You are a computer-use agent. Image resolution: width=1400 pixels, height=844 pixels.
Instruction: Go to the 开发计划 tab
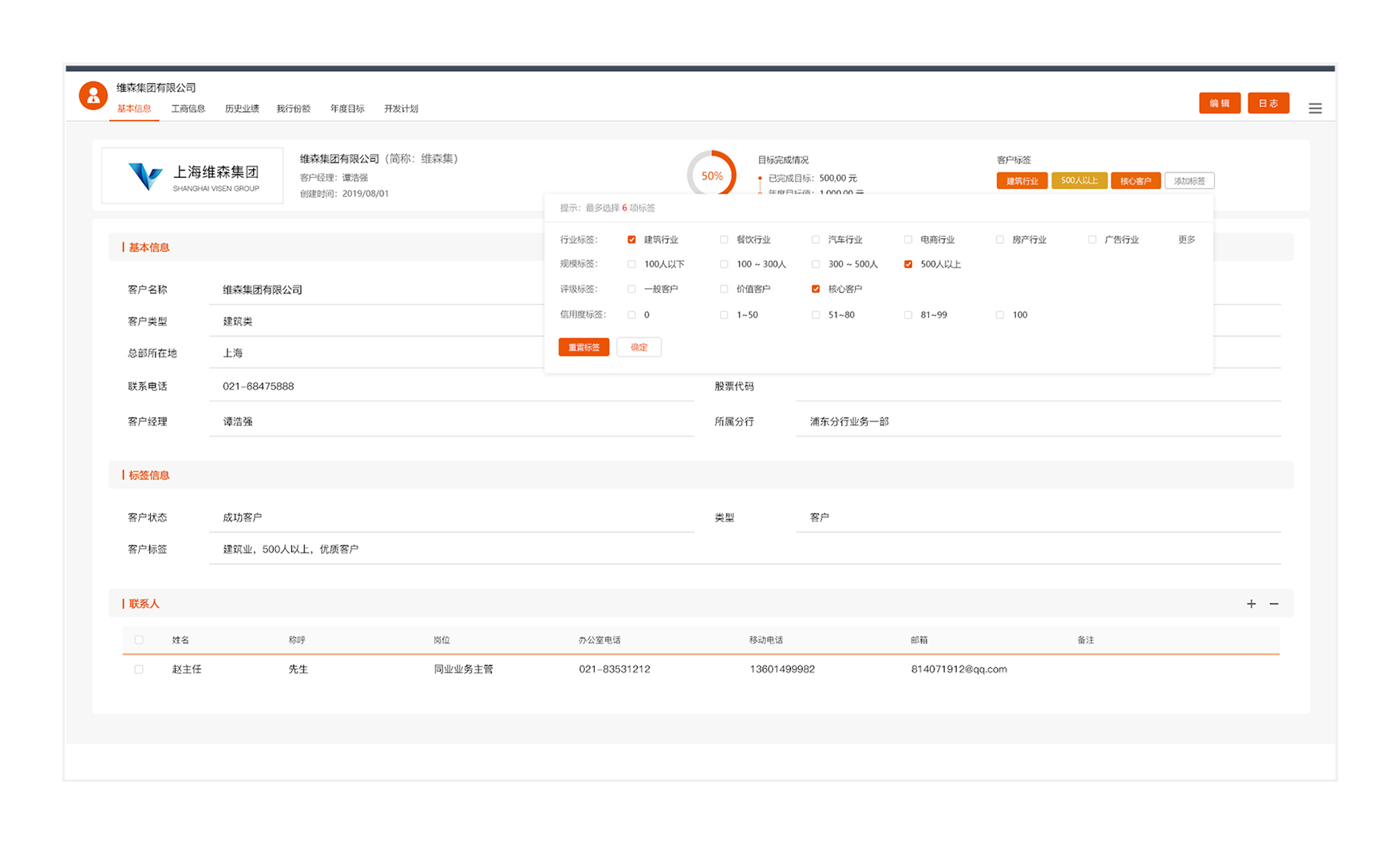coord(401,108)
